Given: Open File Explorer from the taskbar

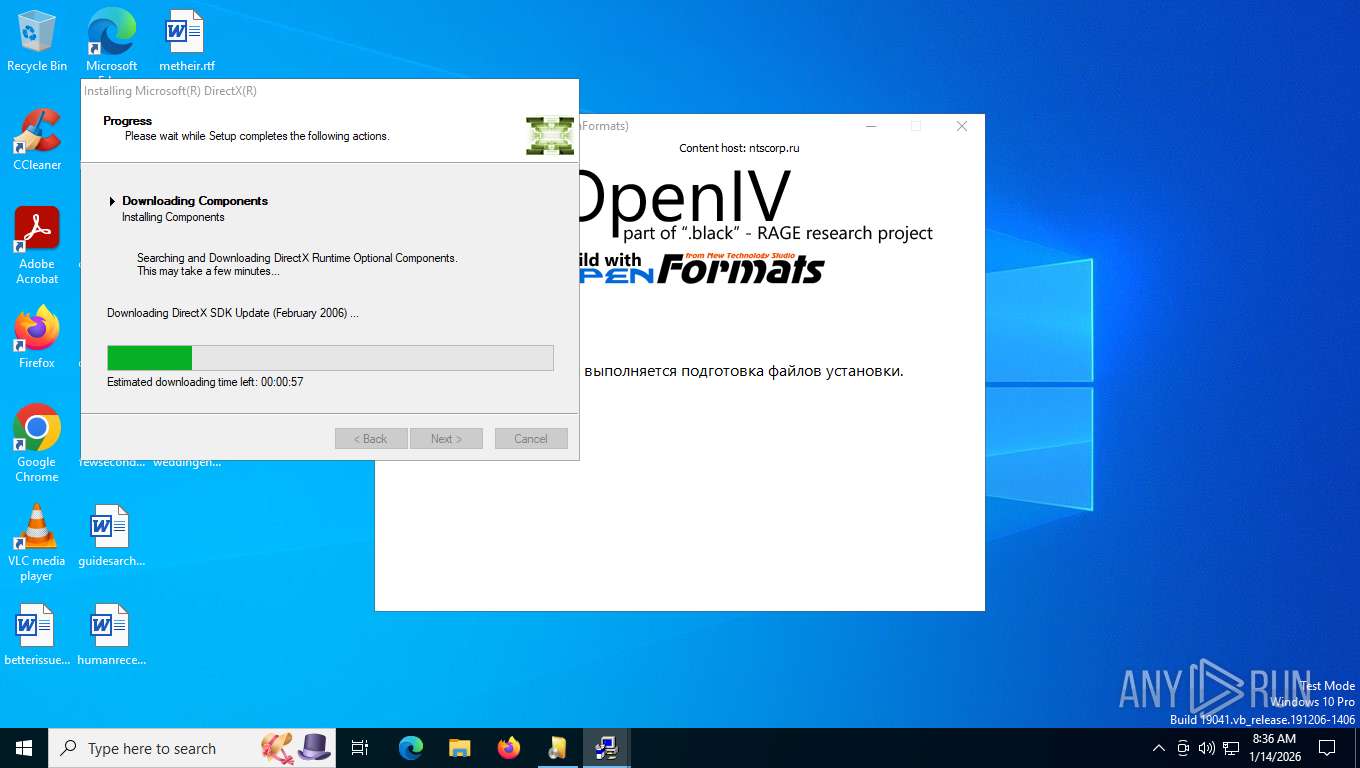Looking at the screenshot, I should [x=460, y=748].
